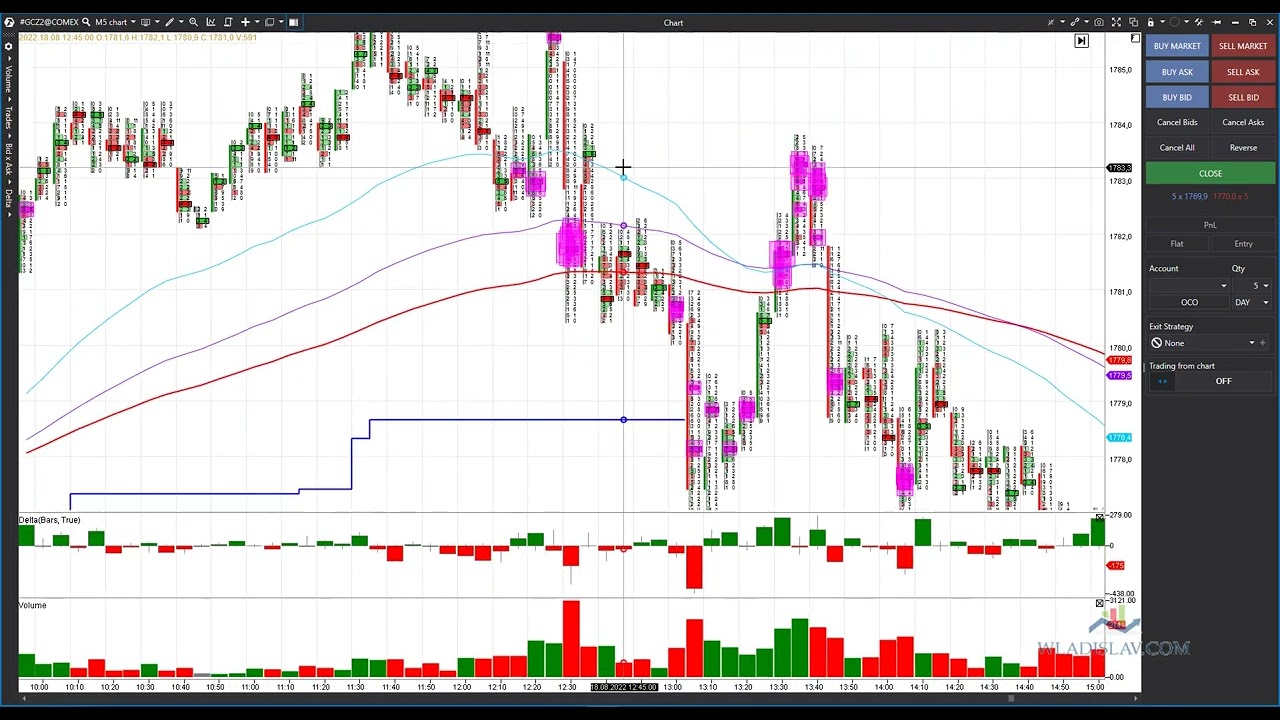Take a chart snapshot with camera icon
Viewport: 1280px width, 720px height.
1099,22
